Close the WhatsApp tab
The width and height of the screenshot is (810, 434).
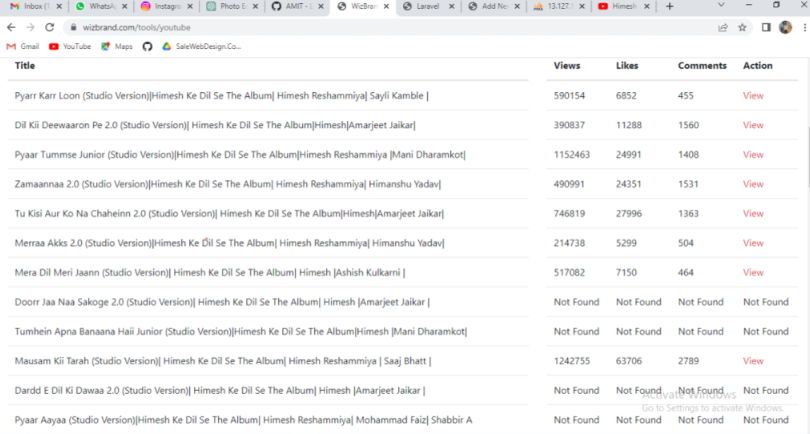click(x=124, y=6)
